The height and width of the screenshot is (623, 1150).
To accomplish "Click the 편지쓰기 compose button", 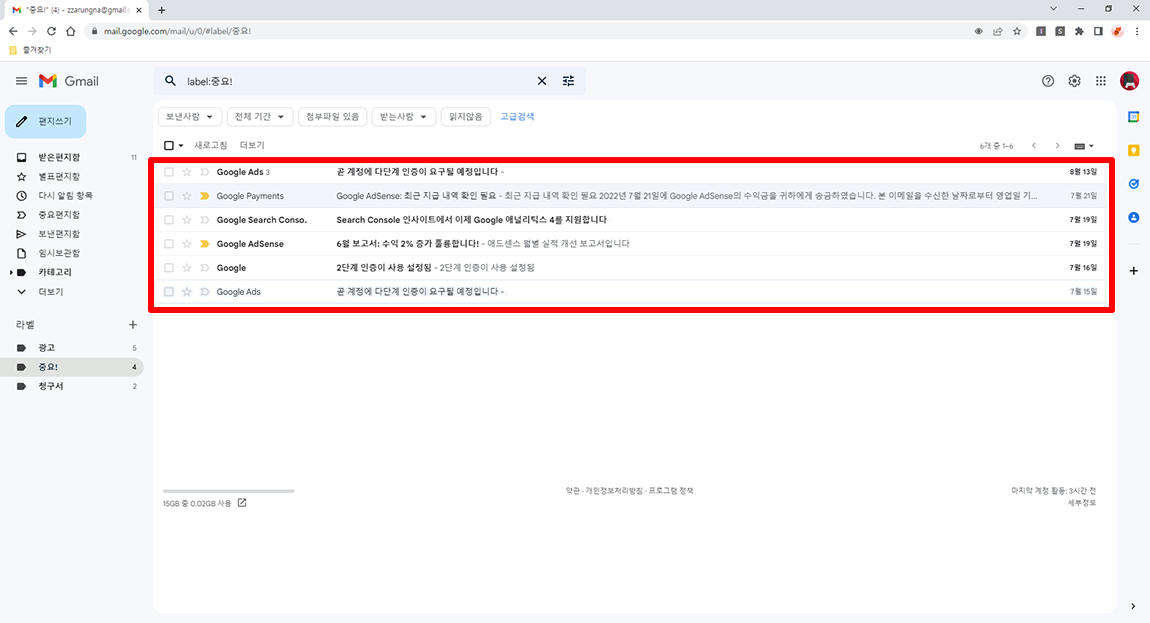I will [x=45, y=121].
